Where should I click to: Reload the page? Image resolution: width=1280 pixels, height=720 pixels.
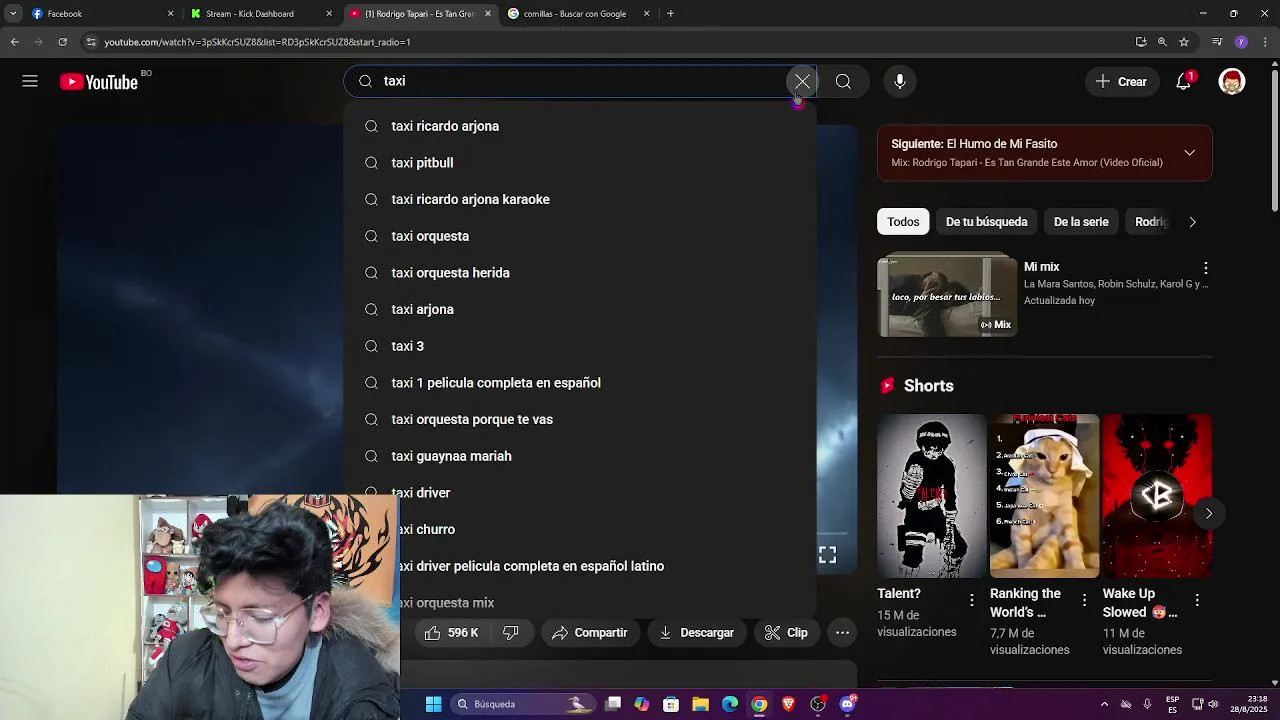[62, 42]
